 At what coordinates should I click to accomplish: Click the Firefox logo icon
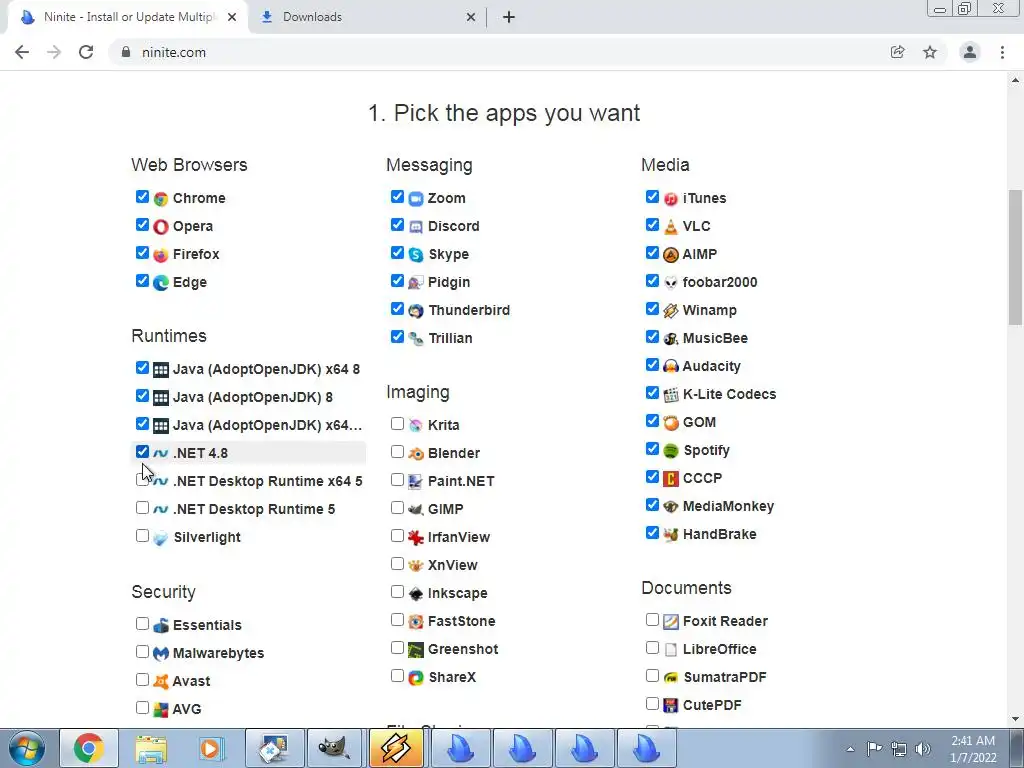[x=161, y=255]
